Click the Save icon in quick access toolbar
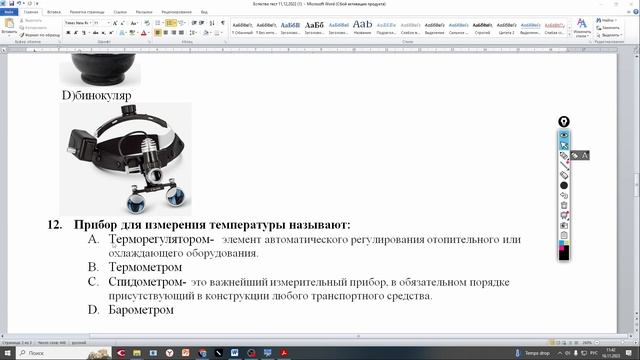 click(x=11, y=3)
